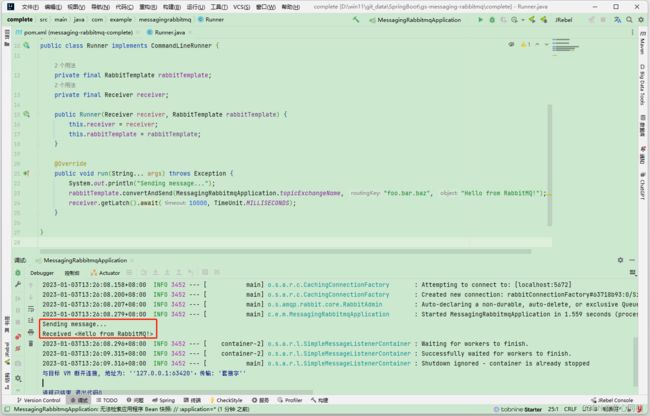Image resolution: width=650 pixels, height=416 pixels.
Task: Switch to pom.xml editor tab
Action: (78, 32)
